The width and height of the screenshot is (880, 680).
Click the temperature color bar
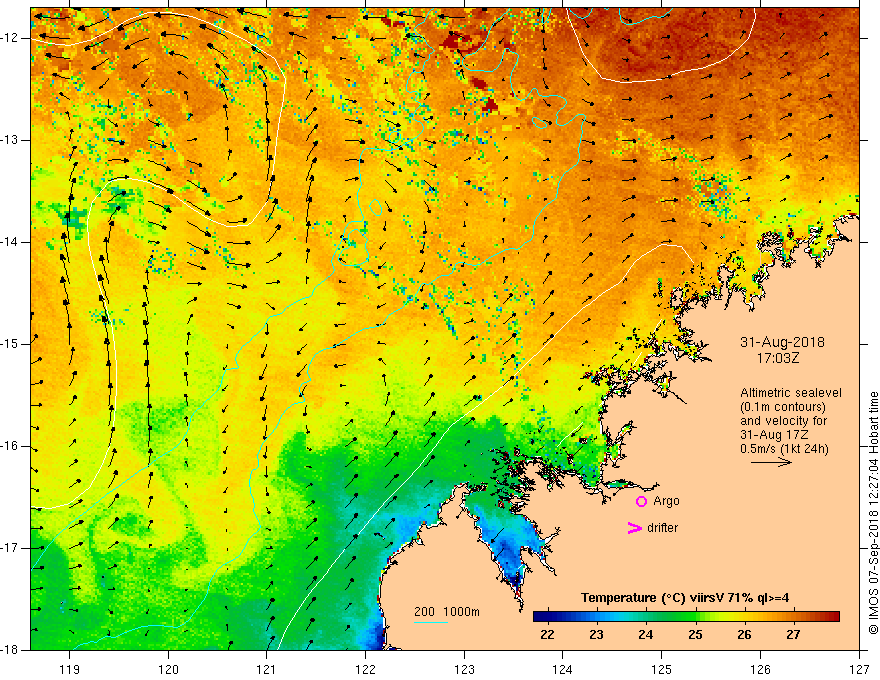pos(686,617)
